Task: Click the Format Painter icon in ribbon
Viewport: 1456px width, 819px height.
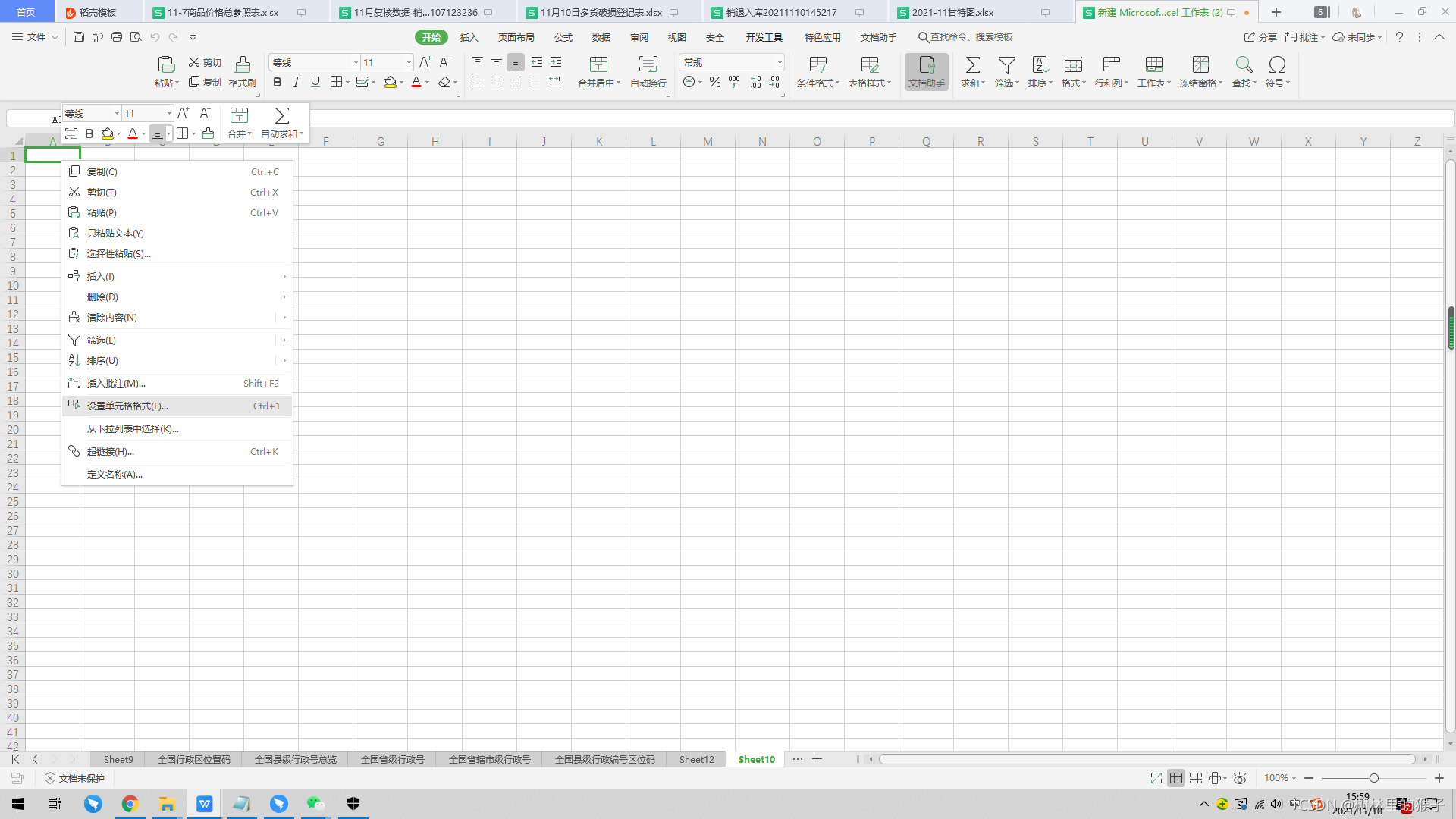Action: [x=243, y=64]
